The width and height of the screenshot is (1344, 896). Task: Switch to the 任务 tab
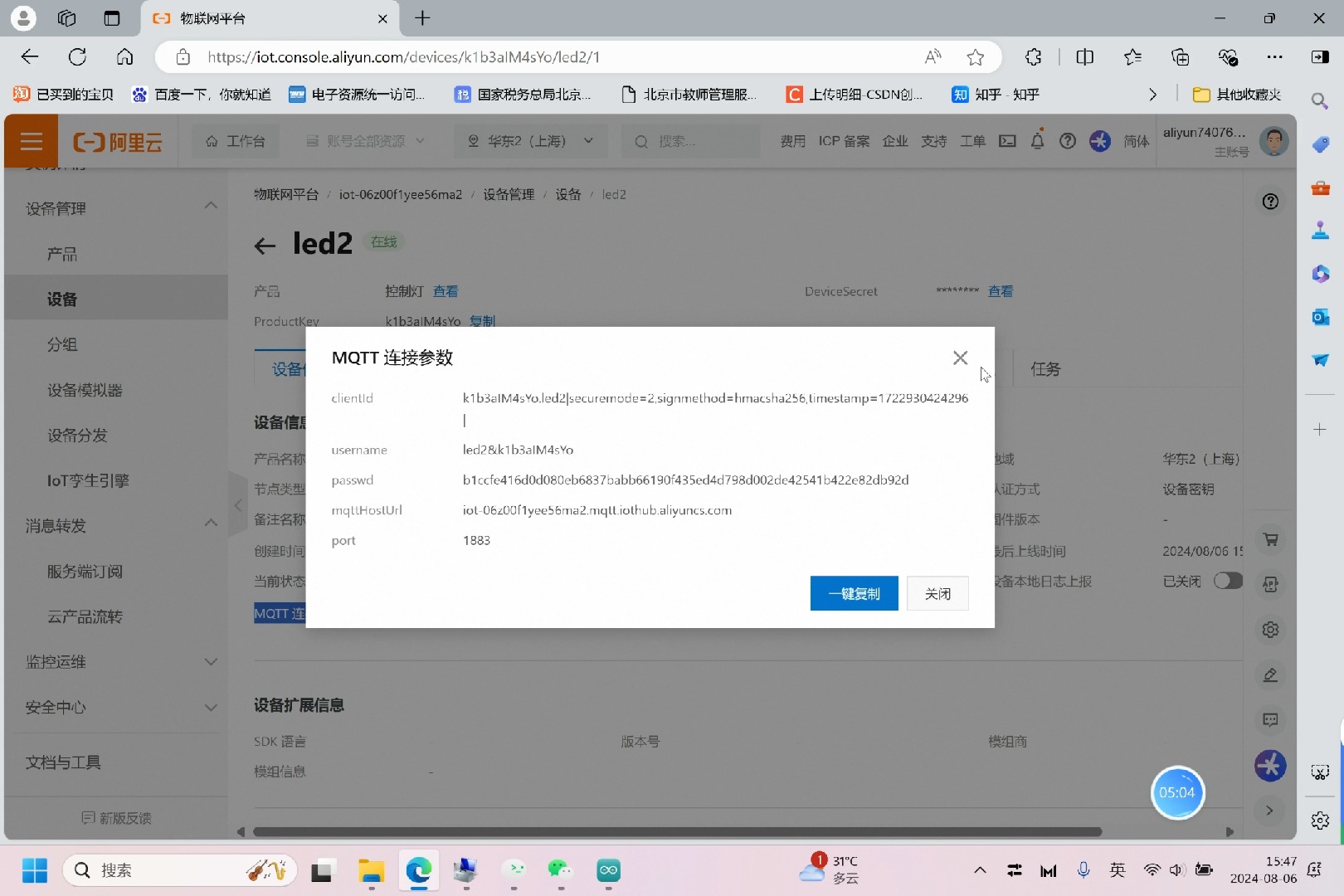click(x=1045, y=368)
